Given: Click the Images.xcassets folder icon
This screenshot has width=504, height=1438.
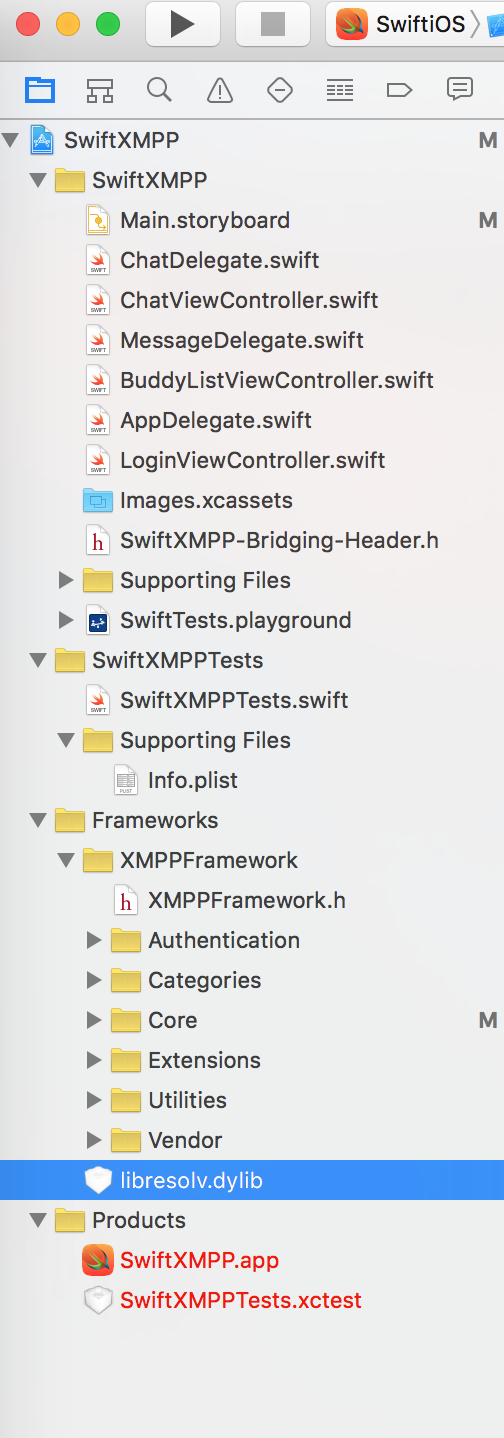Looking at the screenshot, I should (x=98, y=500).
